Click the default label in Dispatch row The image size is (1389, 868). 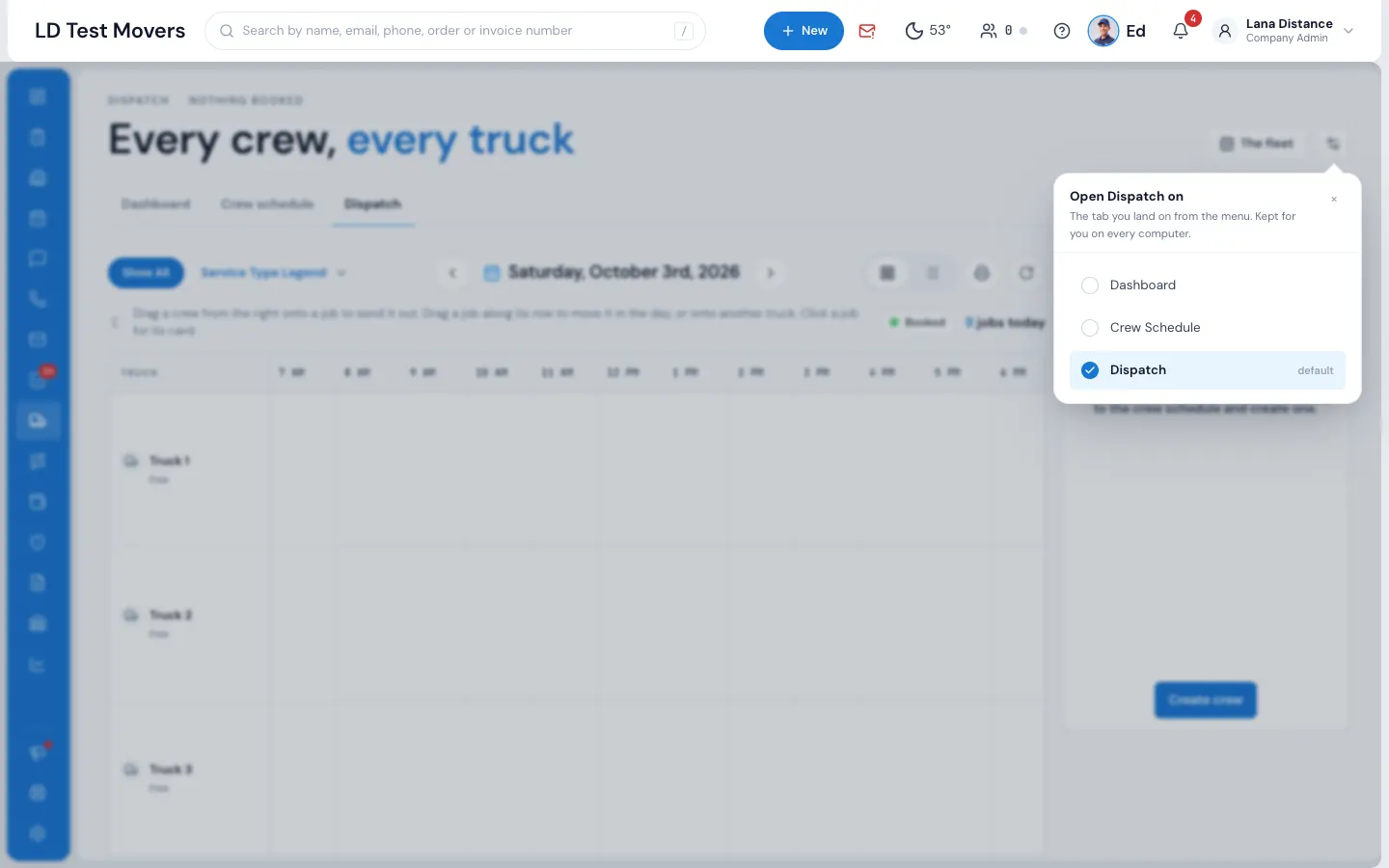(1316, 370)
